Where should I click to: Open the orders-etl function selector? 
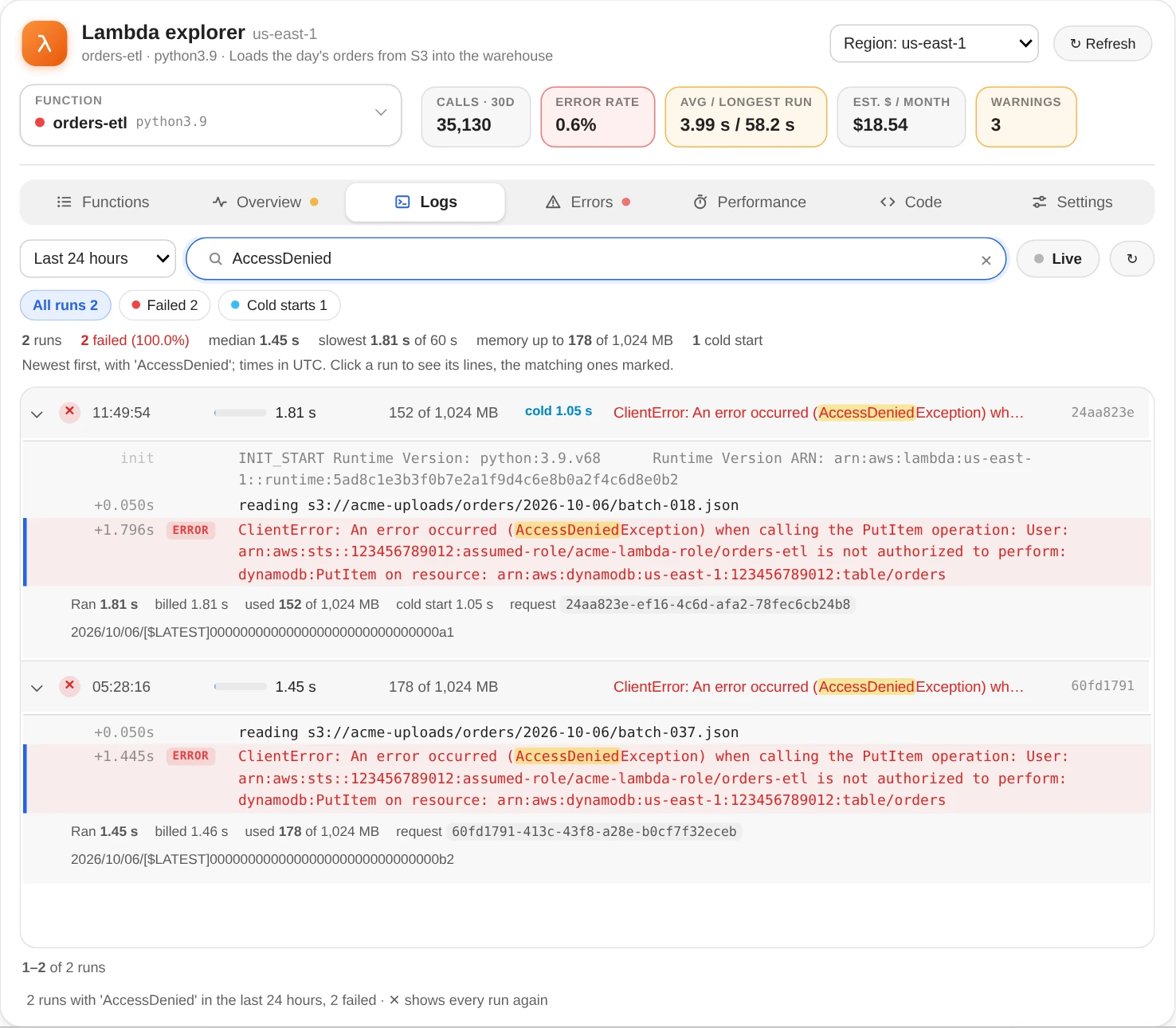click(210, 116)
